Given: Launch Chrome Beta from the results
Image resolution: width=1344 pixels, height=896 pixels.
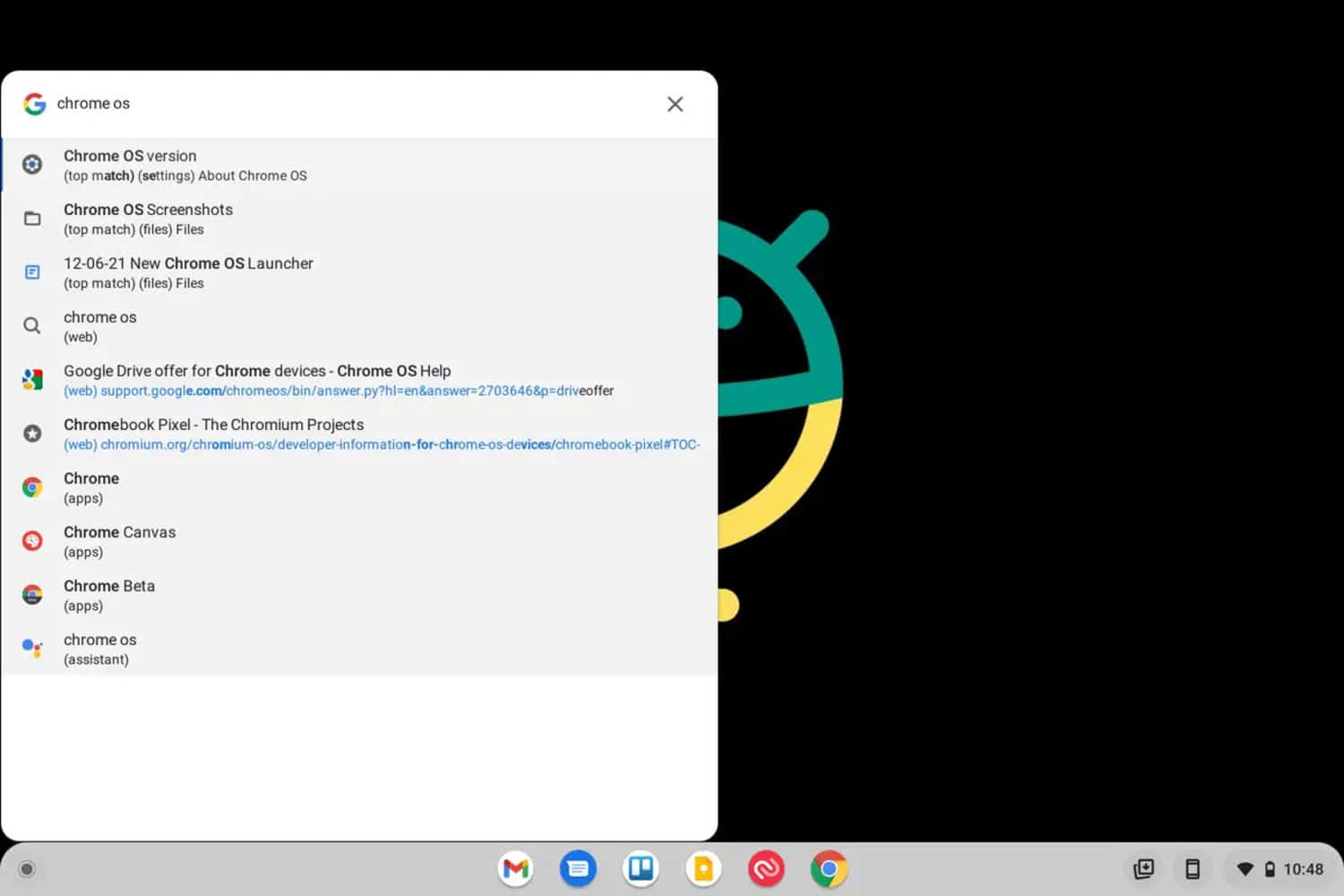Looking at the screenshot, I should pyautogui.click(x=359, y=595).
